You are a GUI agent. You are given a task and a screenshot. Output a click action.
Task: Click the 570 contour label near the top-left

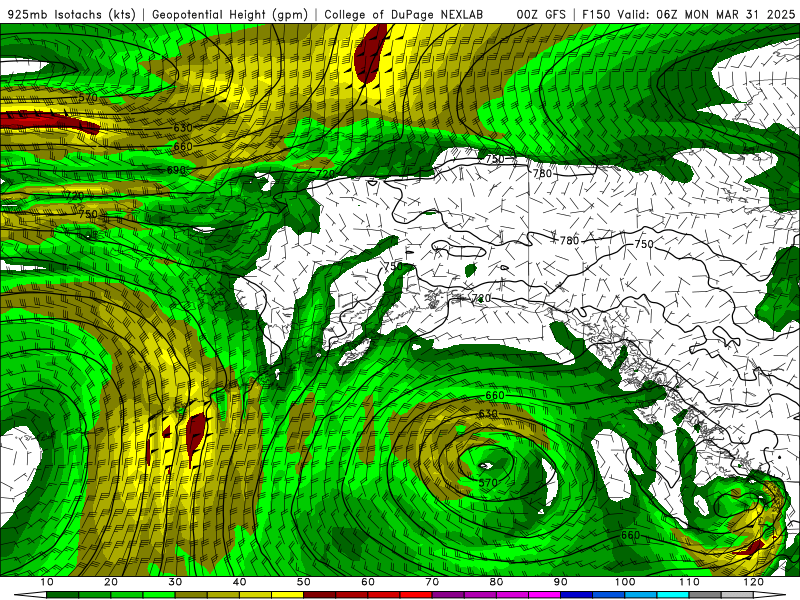click(88, 97)
